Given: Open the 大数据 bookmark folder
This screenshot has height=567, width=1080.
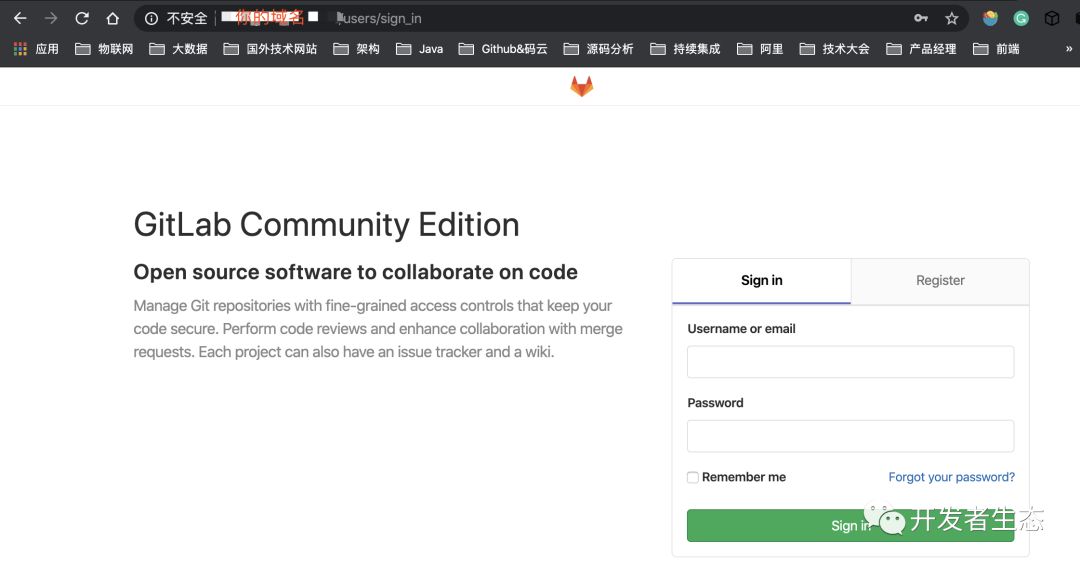Looking at the screenshot, I should [x=178, y=49].
